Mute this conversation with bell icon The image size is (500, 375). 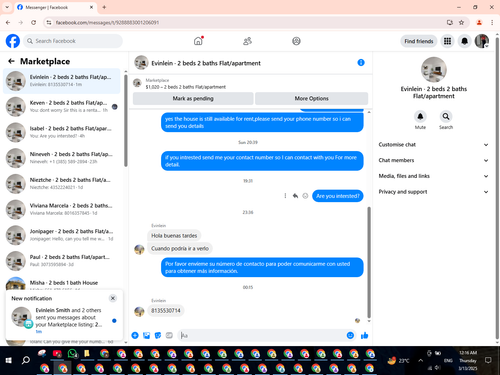point(420,116)
